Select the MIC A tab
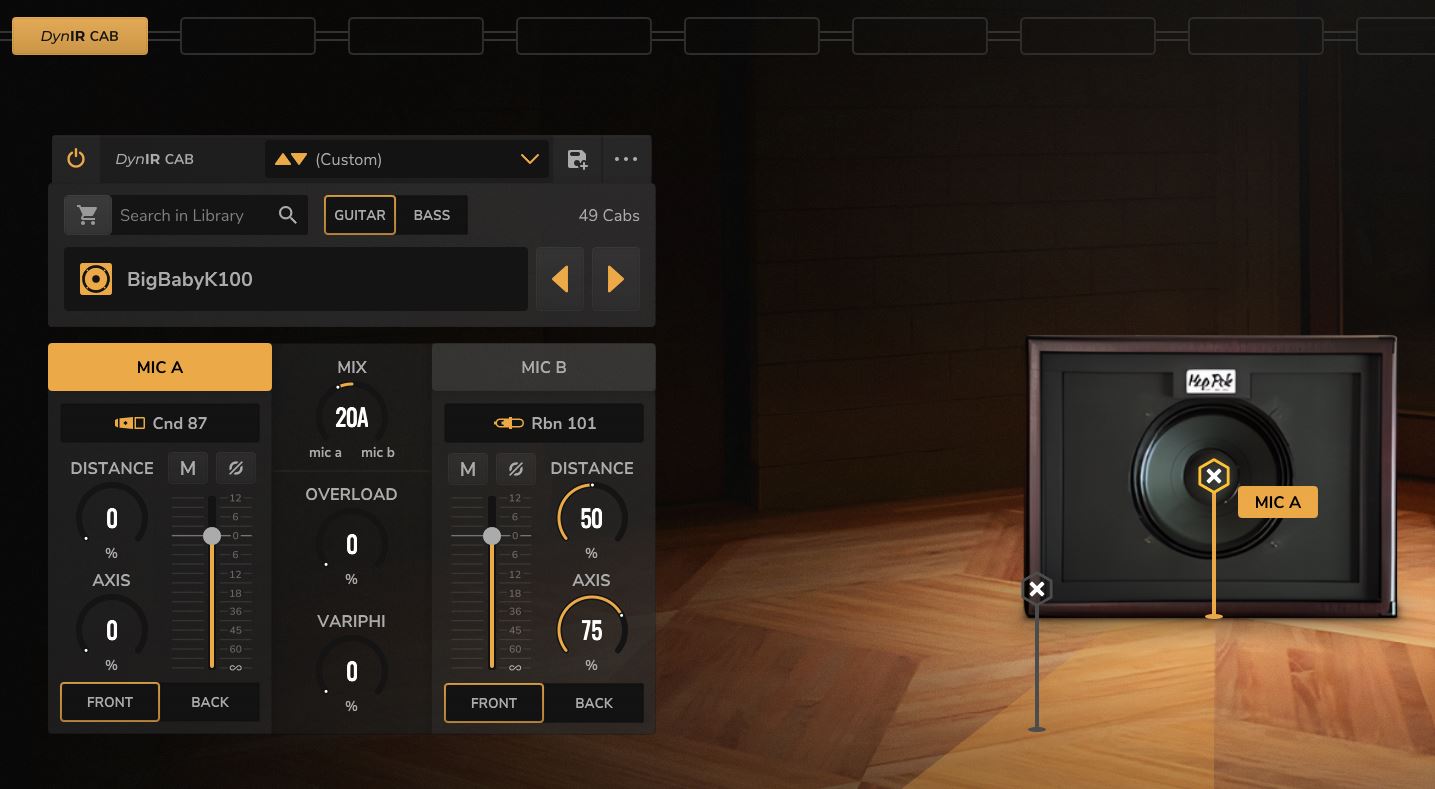 160,367
